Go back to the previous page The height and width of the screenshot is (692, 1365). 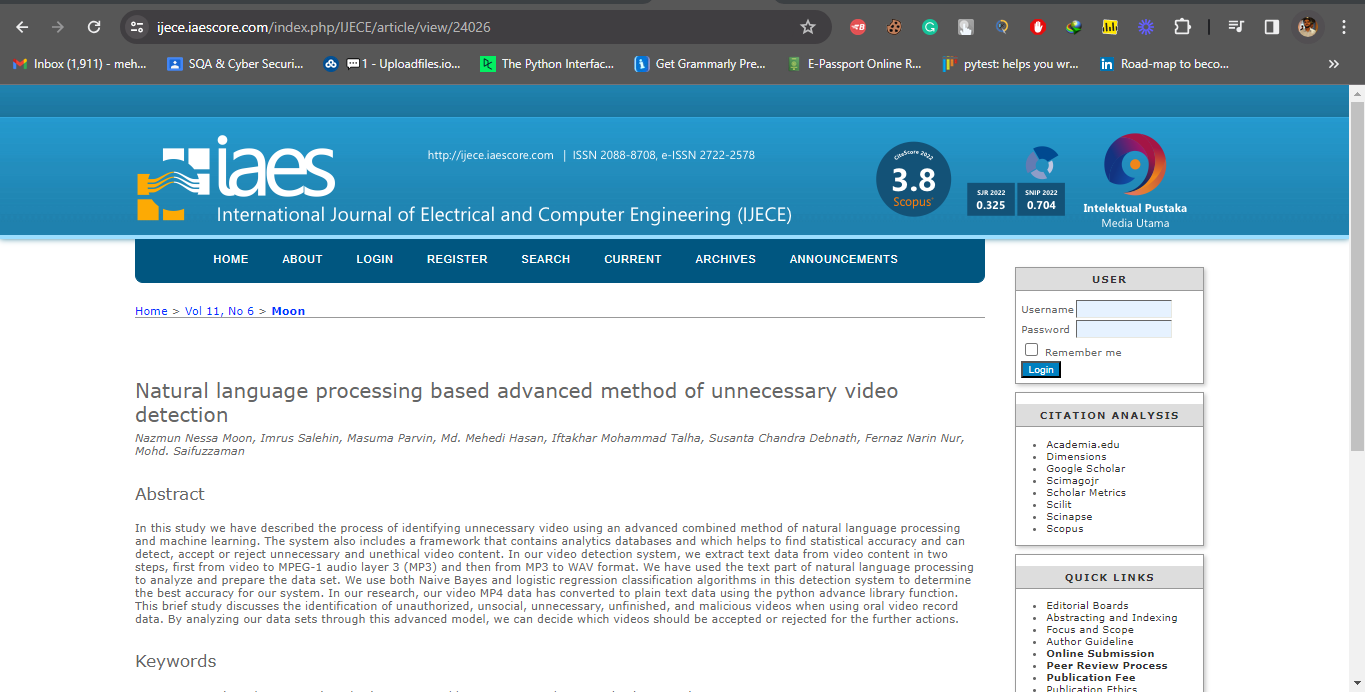coord(22,27)
